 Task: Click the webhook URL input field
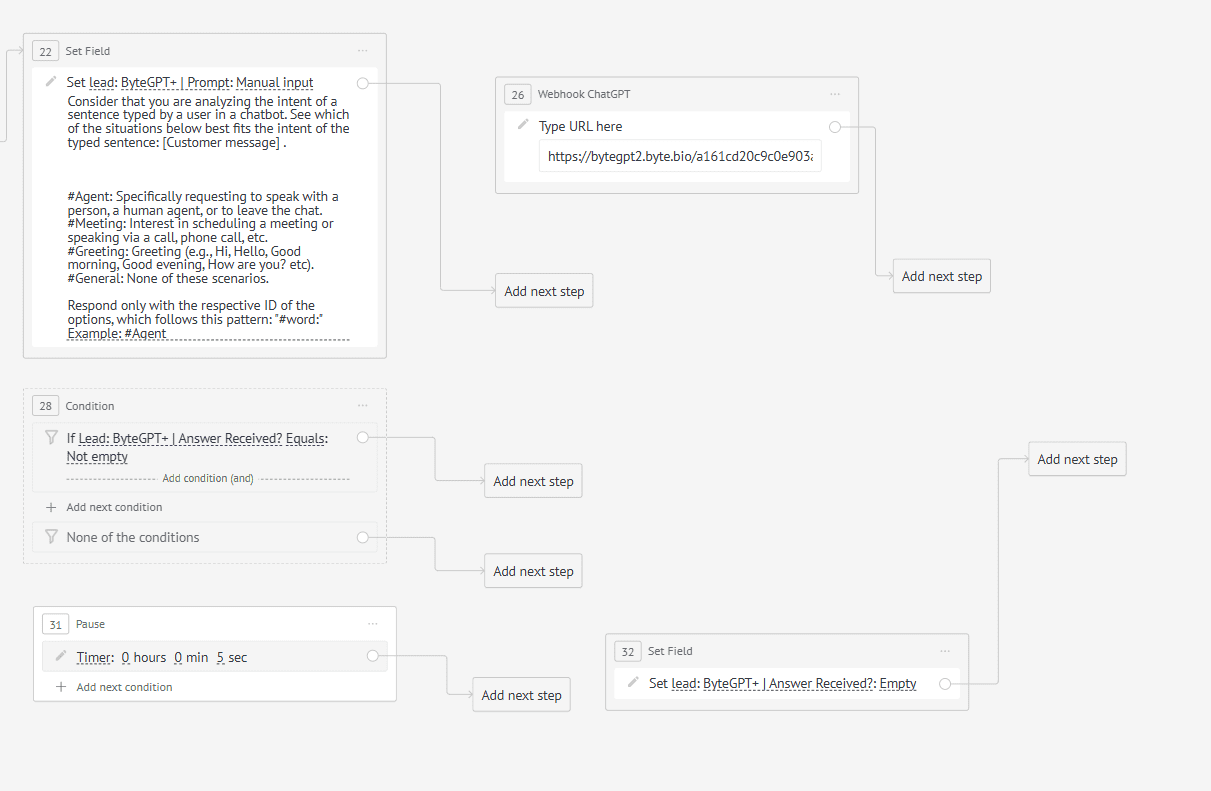pos(680,157)
